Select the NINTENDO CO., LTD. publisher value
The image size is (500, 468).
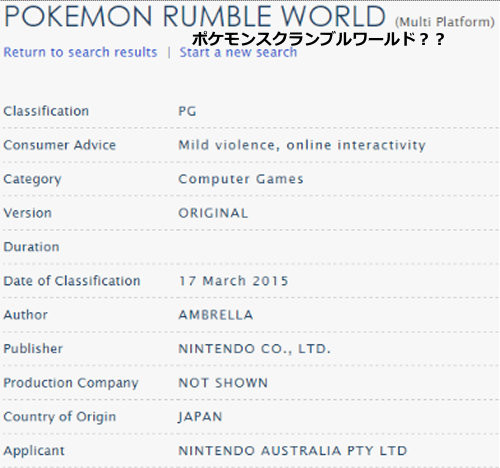tap(255, 349)
